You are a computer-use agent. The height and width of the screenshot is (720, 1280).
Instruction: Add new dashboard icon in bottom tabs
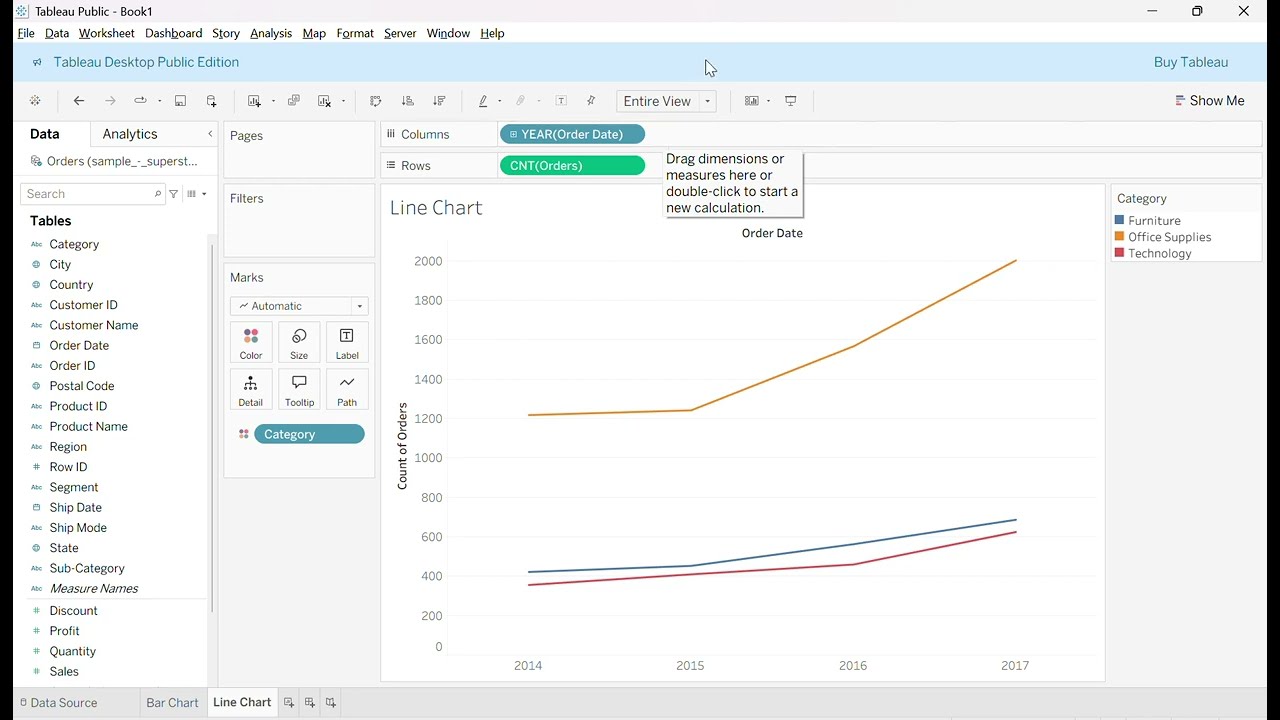pyautogui.click(x=310, y=703)
